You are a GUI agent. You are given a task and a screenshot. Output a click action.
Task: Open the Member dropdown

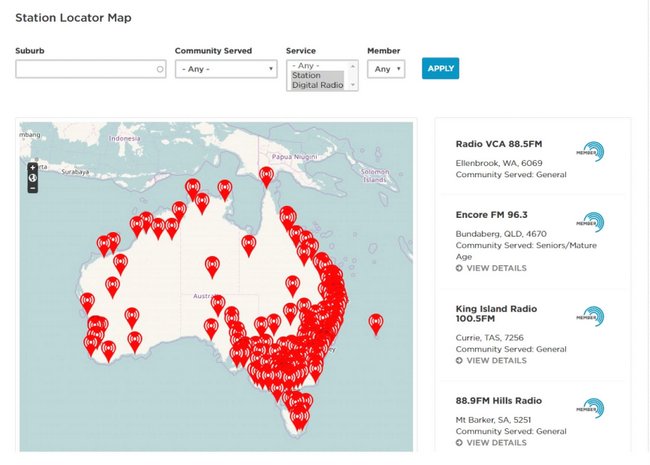click(x=386, y=69)
